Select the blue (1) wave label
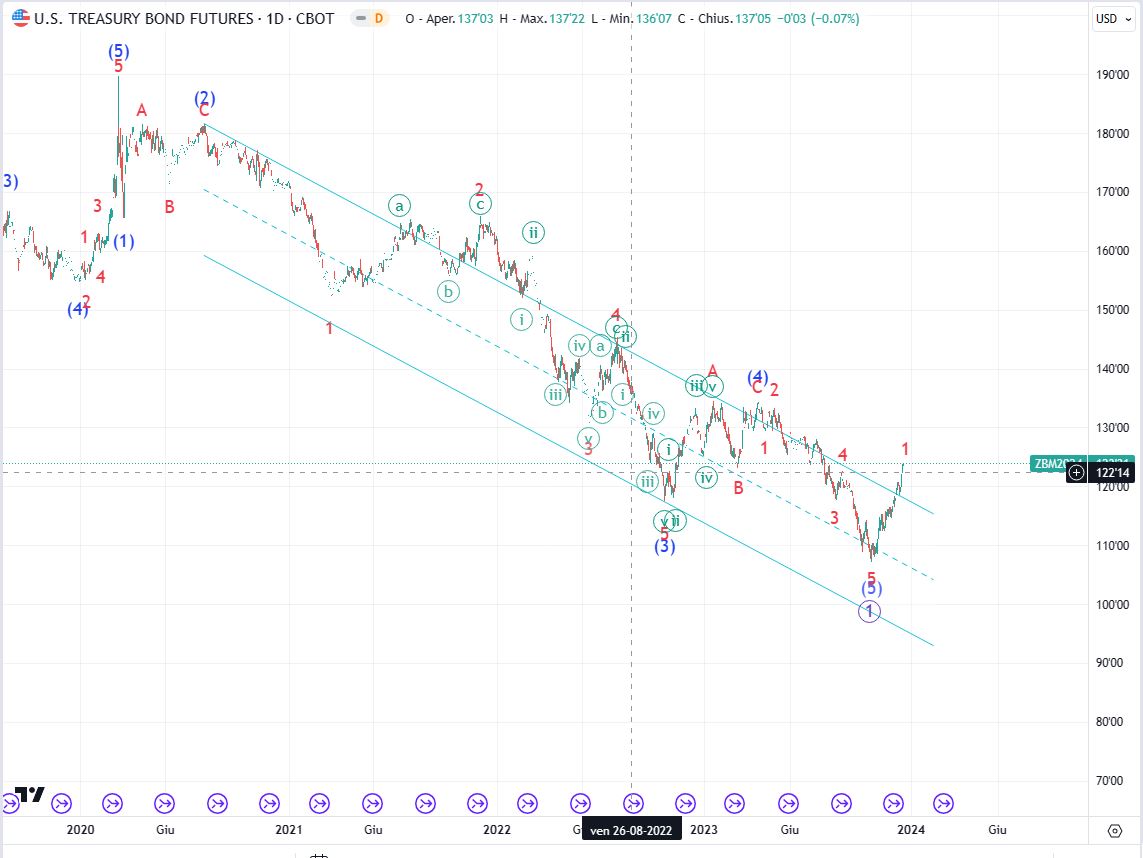Viewport: 1143px width, 858px height. 124,241
